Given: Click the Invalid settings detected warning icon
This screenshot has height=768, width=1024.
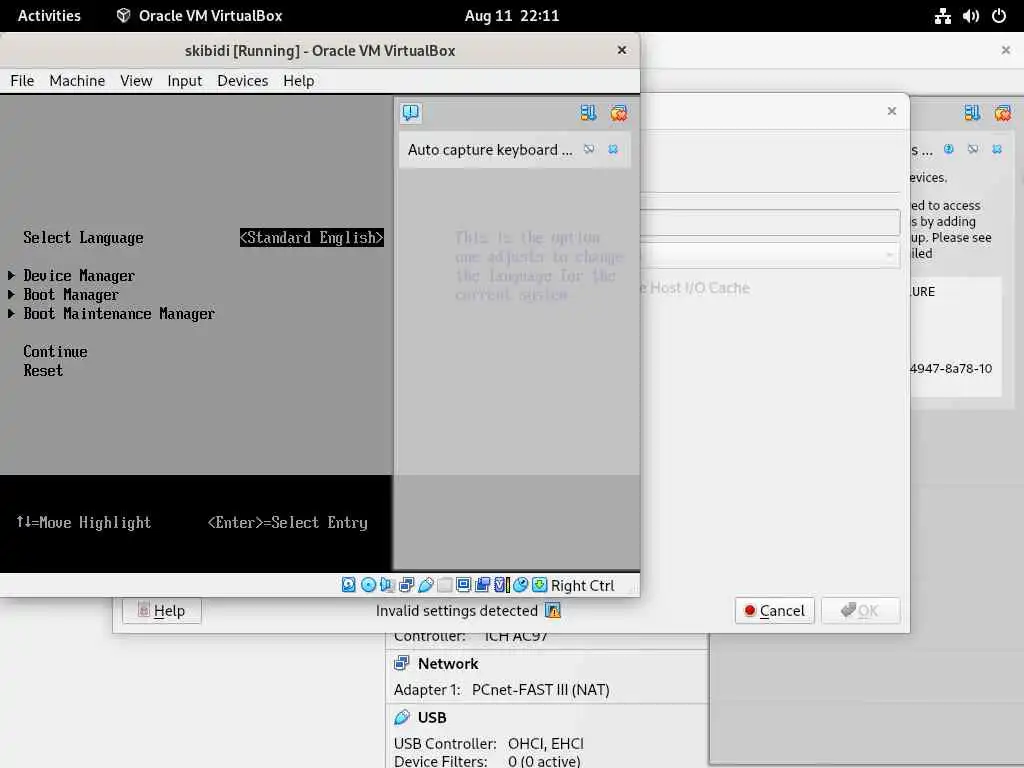Looking at the screenshot, I should tap(553, 611).
